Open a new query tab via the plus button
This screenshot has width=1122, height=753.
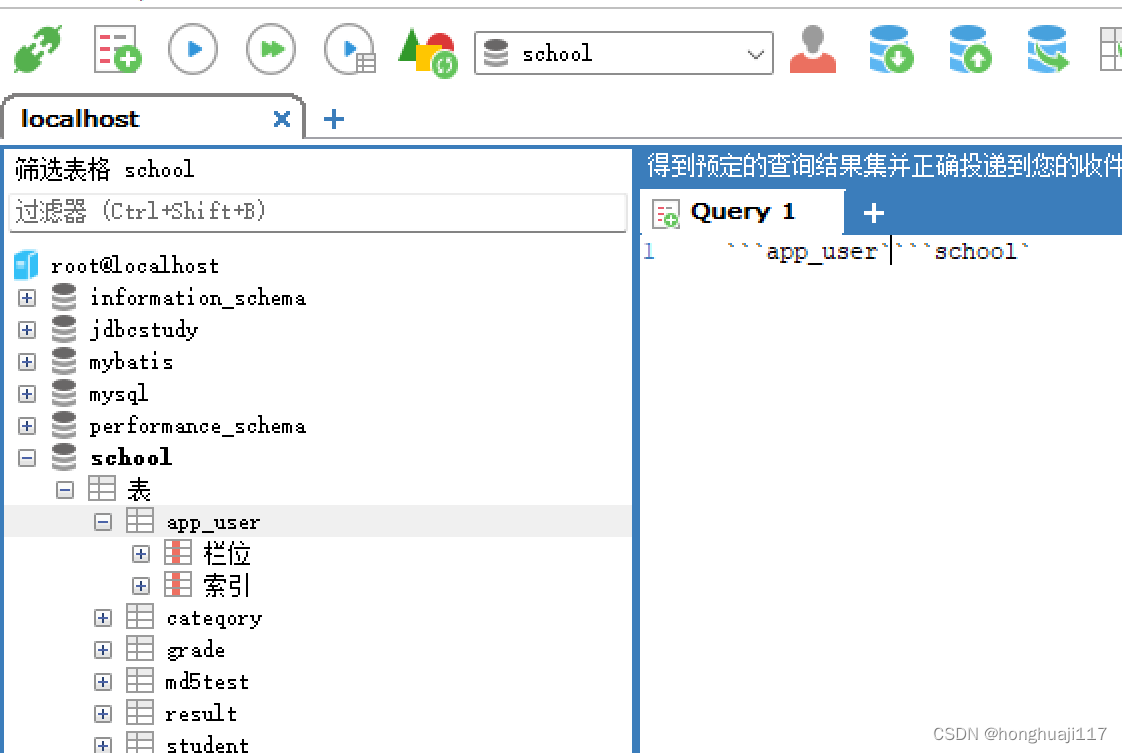point(874,211)
